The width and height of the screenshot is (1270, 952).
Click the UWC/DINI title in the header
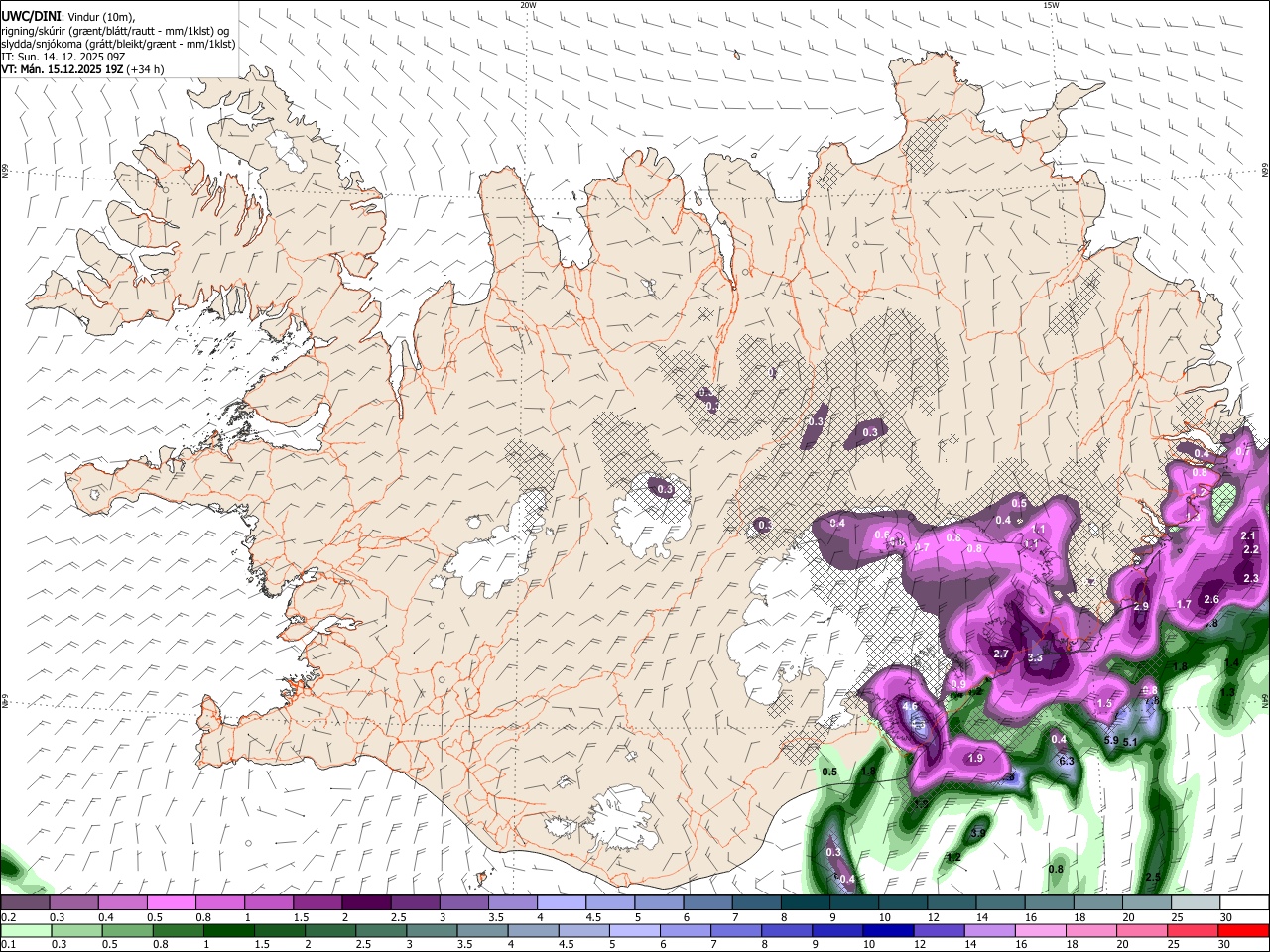click(x=30, y=16)
